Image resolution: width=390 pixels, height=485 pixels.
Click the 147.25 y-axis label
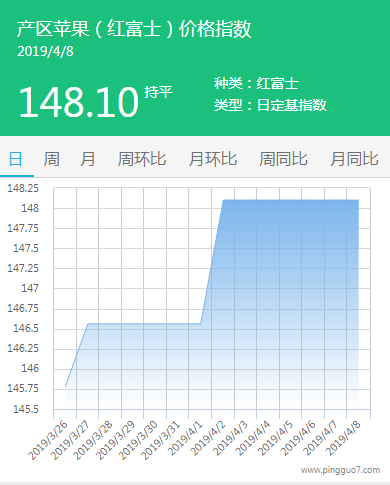23,268
